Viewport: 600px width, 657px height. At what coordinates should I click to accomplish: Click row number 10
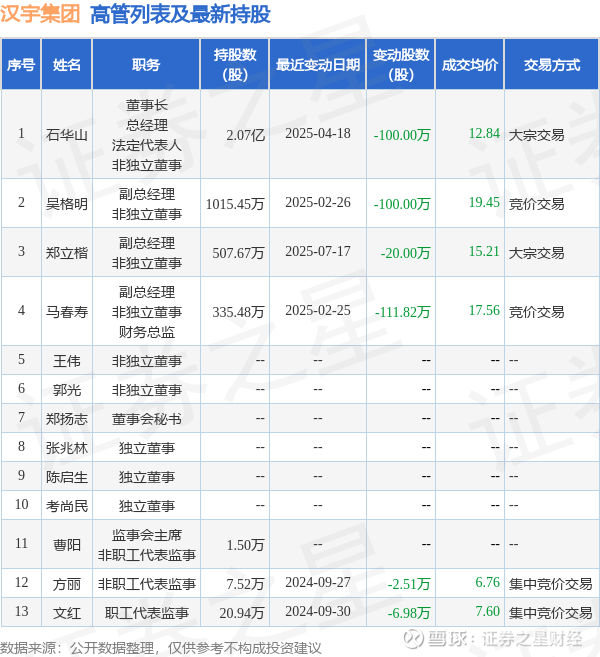tap(21, 504)
